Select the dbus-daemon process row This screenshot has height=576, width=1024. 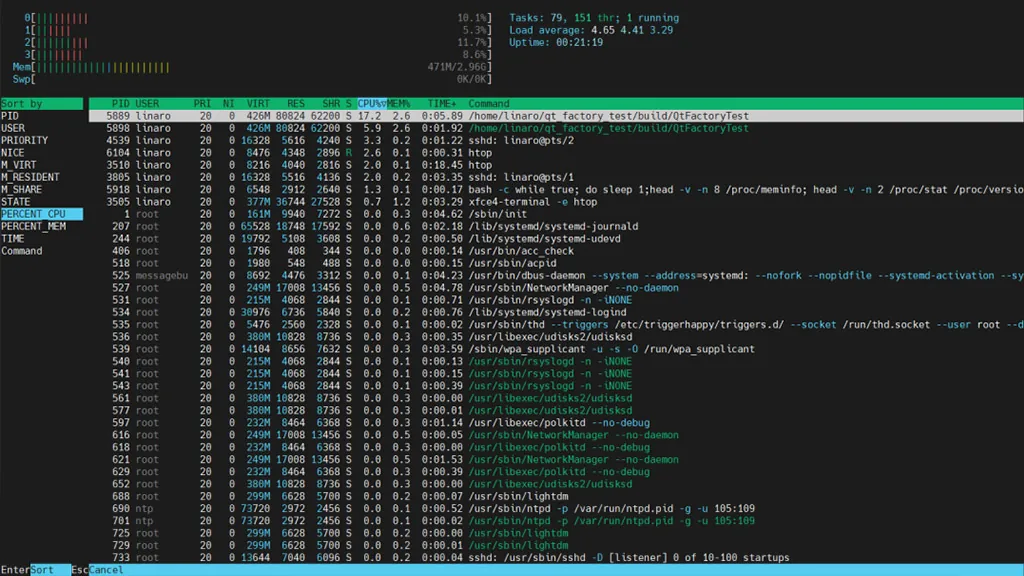[556, 276]
